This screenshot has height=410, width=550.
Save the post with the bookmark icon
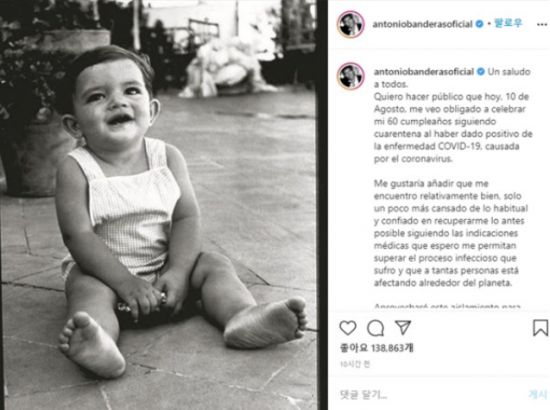click(x=541, y=328)
